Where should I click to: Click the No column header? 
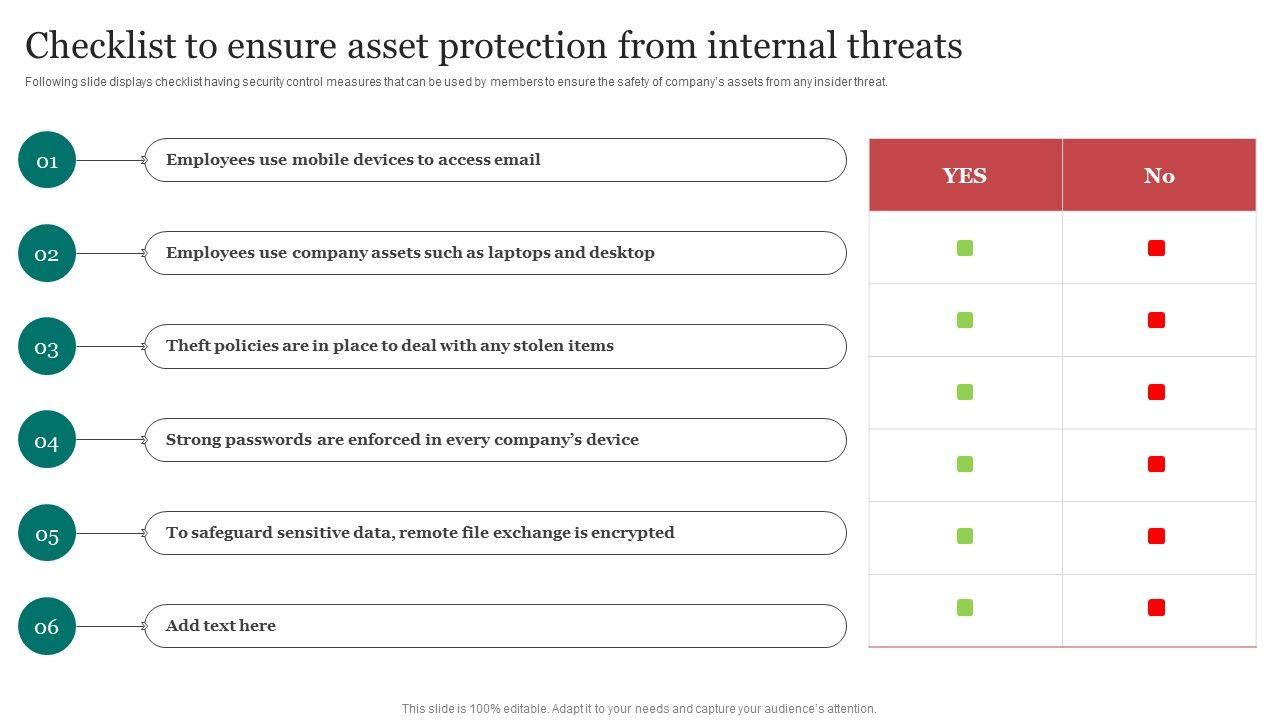(x=1159, y=176)
